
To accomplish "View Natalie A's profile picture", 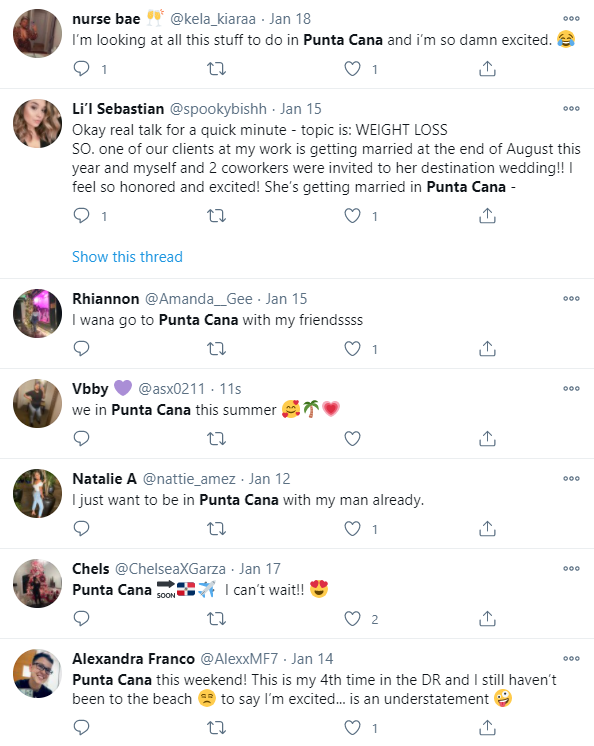I will pos(38,493).
